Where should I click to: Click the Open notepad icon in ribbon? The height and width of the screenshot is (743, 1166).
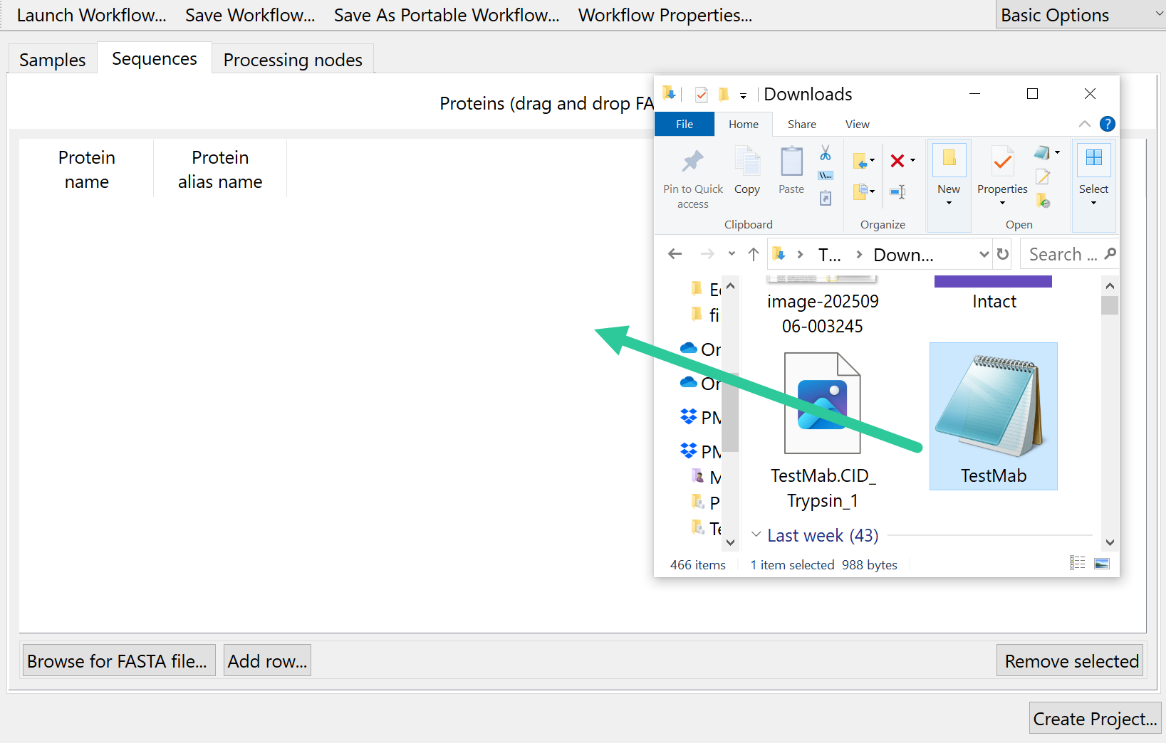pyautogui.click(x=1042, y=152)
